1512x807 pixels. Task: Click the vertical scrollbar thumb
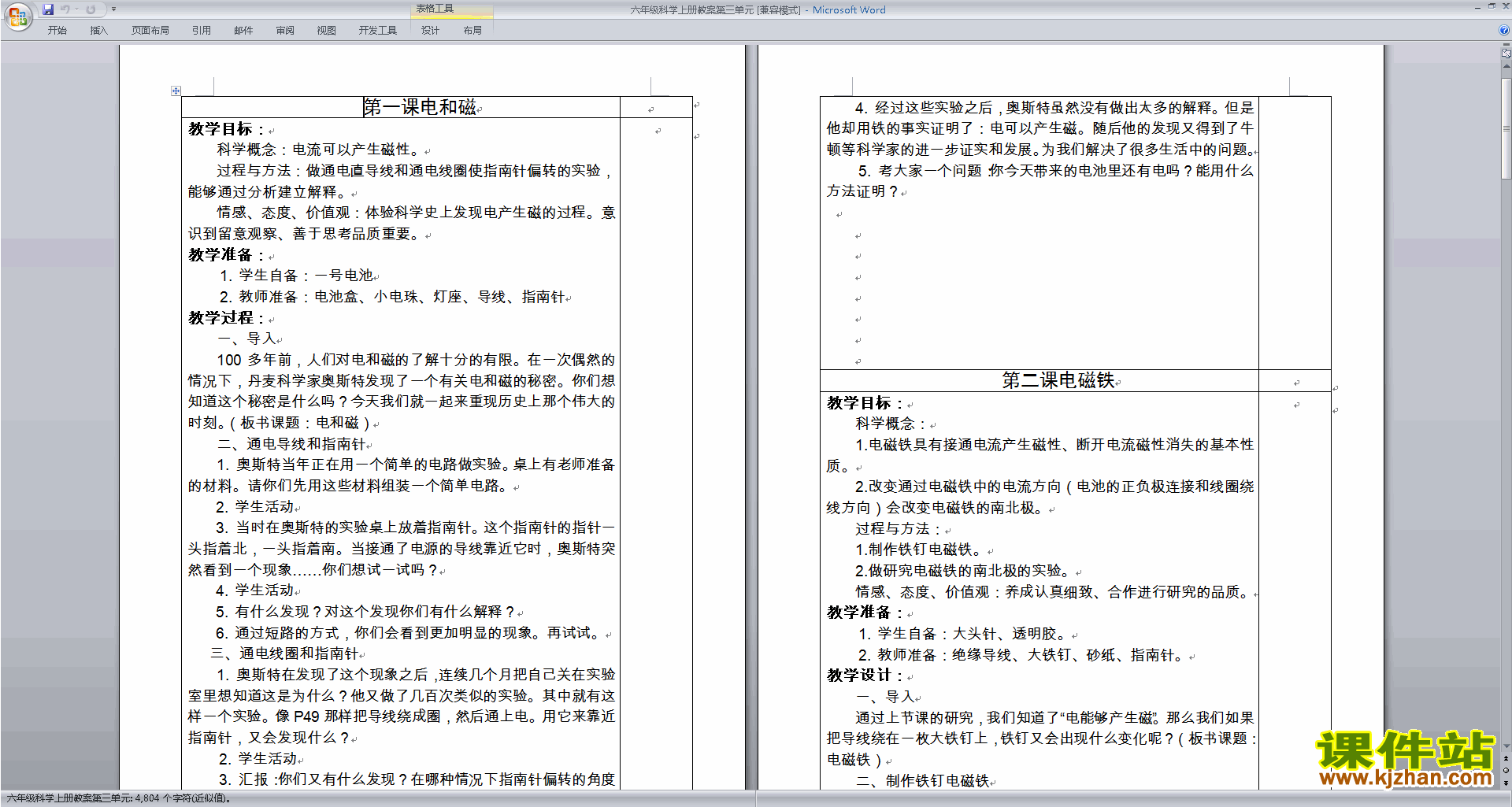click(1506, 128)
